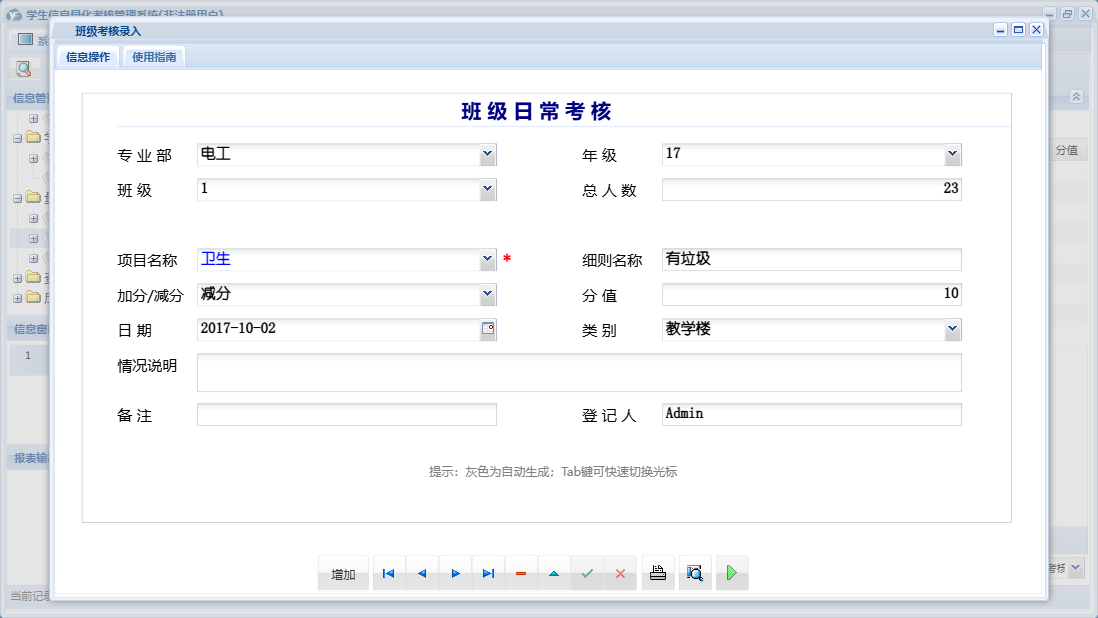Screen dimensions: 1098x618
Task: Click the green run arrow icon
Action: [x=731, y=573]
